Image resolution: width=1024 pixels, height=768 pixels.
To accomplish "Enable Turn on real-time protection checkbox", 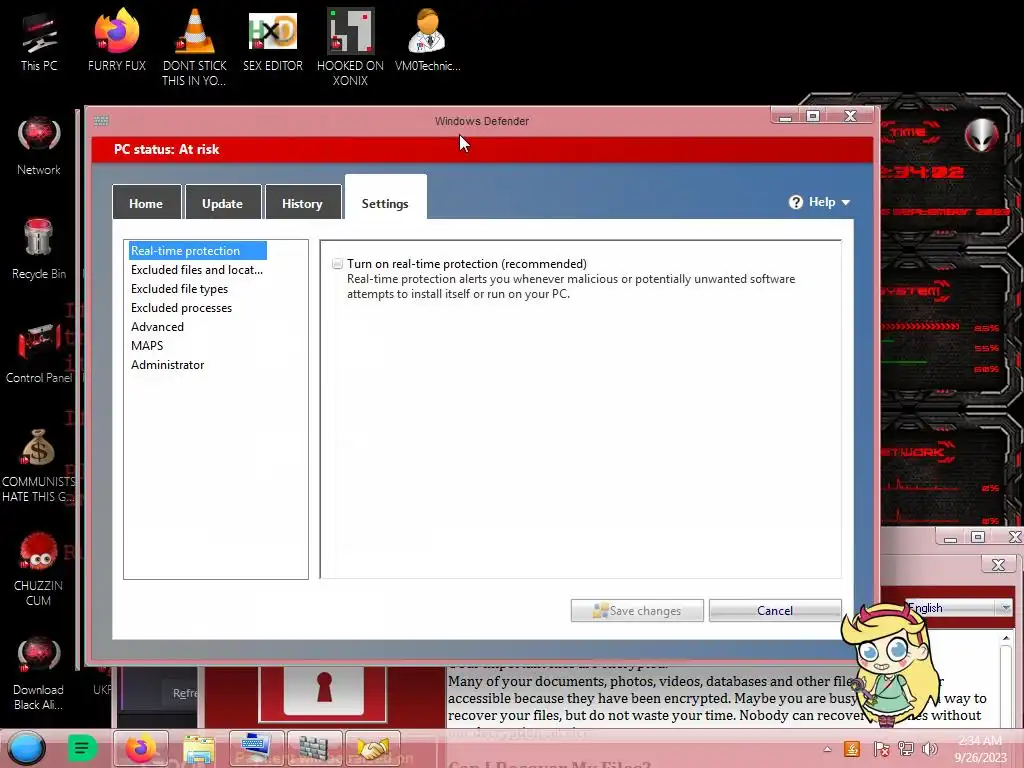I will [337, 264].
